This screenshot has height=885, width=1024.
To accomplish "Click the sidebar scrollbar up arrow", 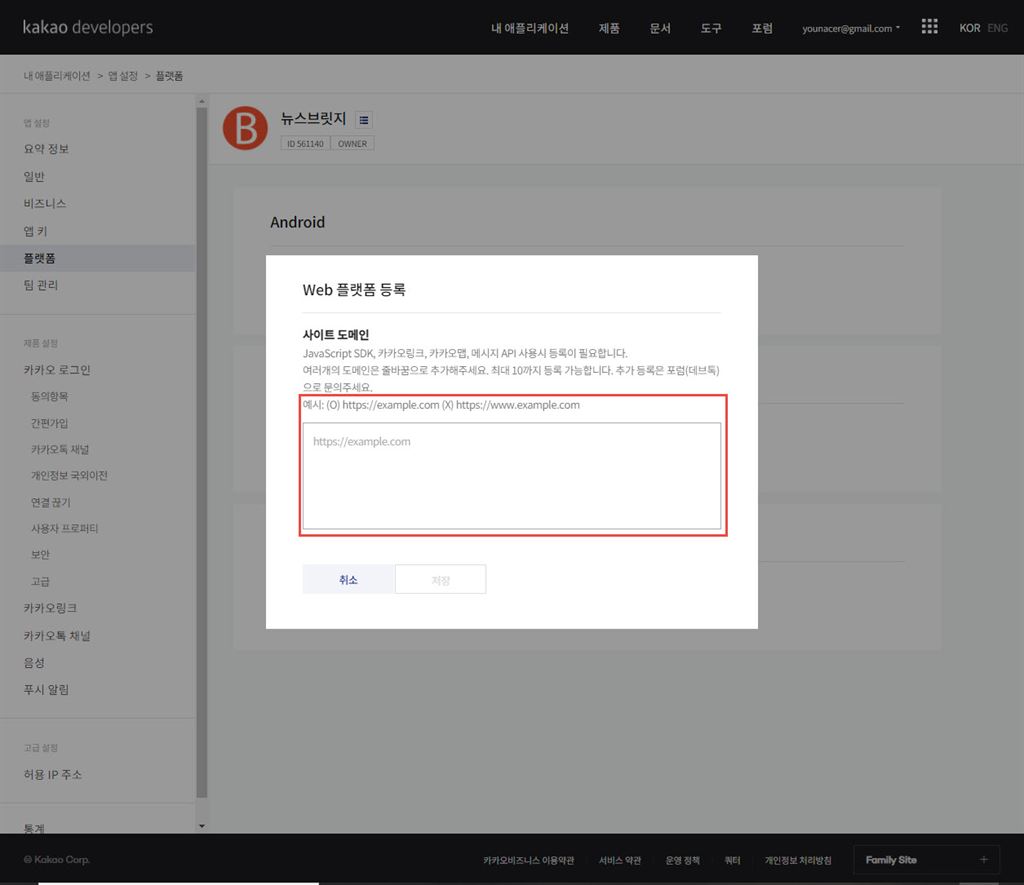I will [202, 101].
